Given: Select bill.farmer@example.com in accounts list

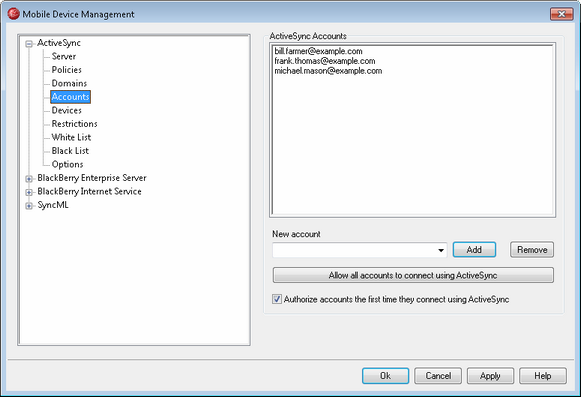Looking at the screenshot, I should [x=318, y=51].
